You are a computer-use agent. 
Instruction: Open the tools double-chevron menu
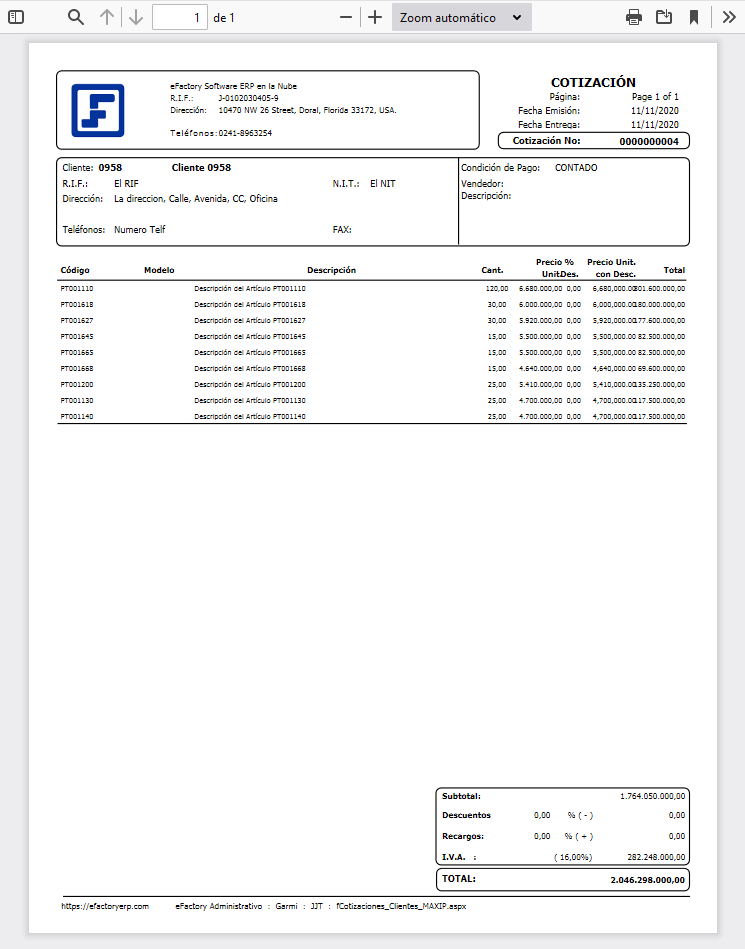click(729, 17)
